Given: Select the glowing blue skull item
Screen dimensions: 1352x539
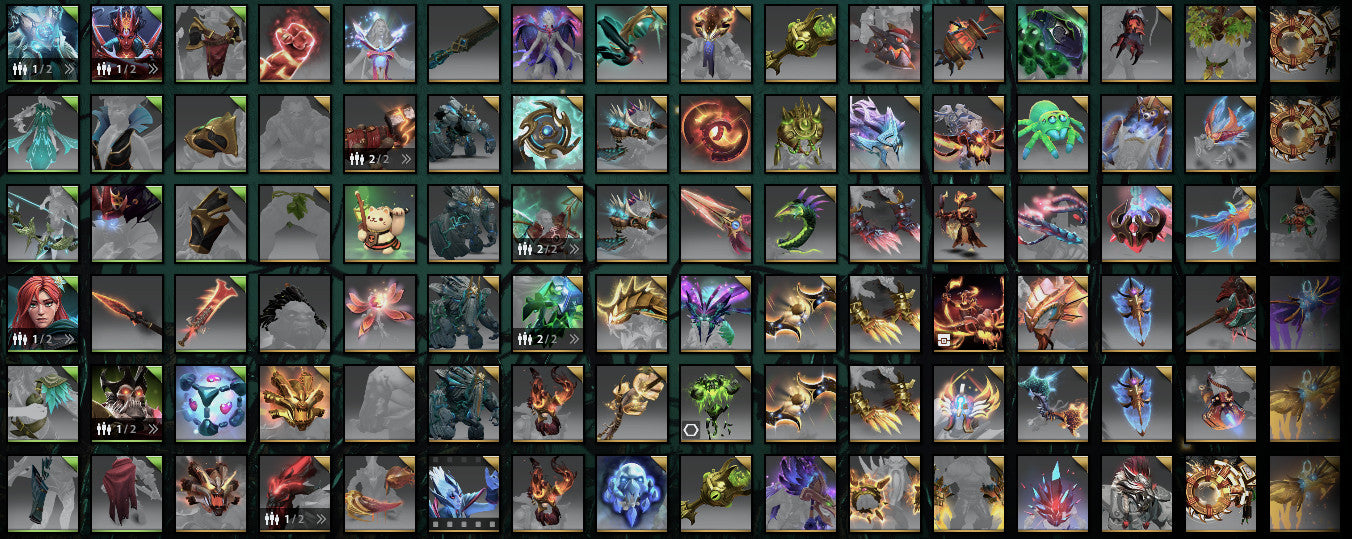Looking at the screenshot, I should (x=632, y=493).
